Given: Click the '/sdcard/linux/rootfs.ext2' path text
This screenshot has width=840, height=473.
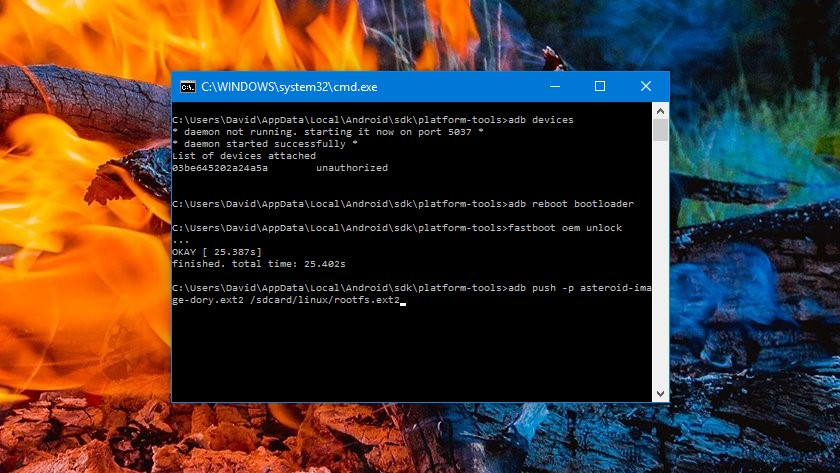Looking at the screenshot, I should (x=325, y=299).
